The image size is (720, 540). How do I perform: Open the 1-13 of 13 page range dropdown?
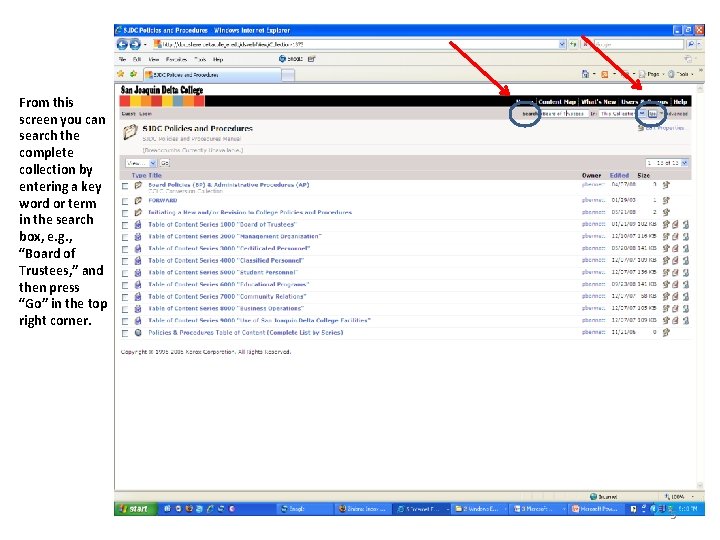click(667, 163)
